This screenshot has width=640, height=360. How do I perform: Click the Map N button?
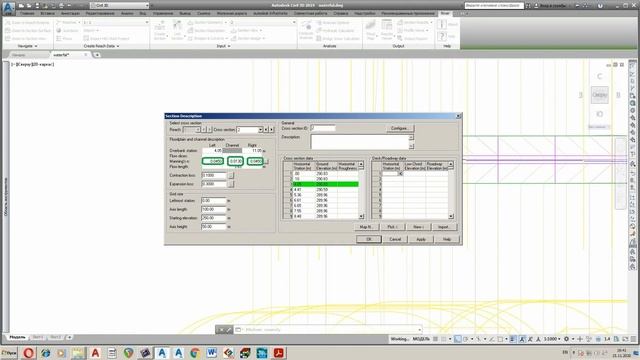pos(366,227)
